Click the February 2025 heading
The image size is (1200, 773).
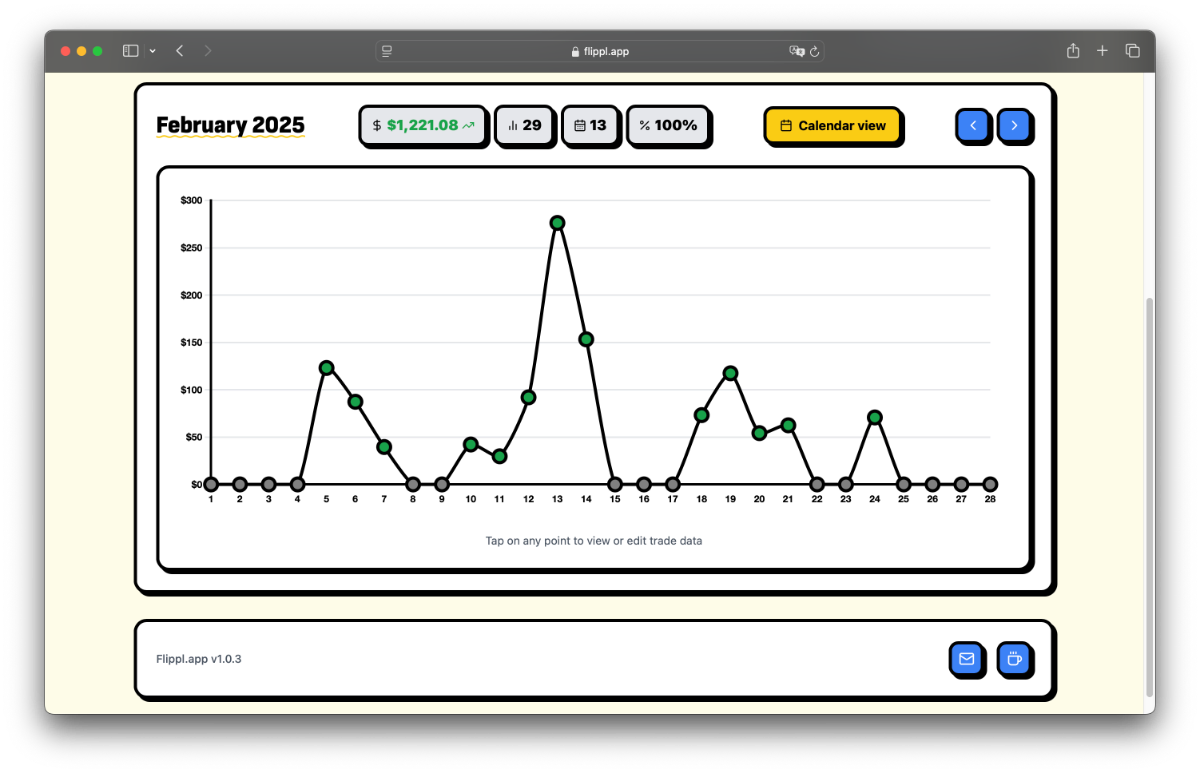[230, 124]
